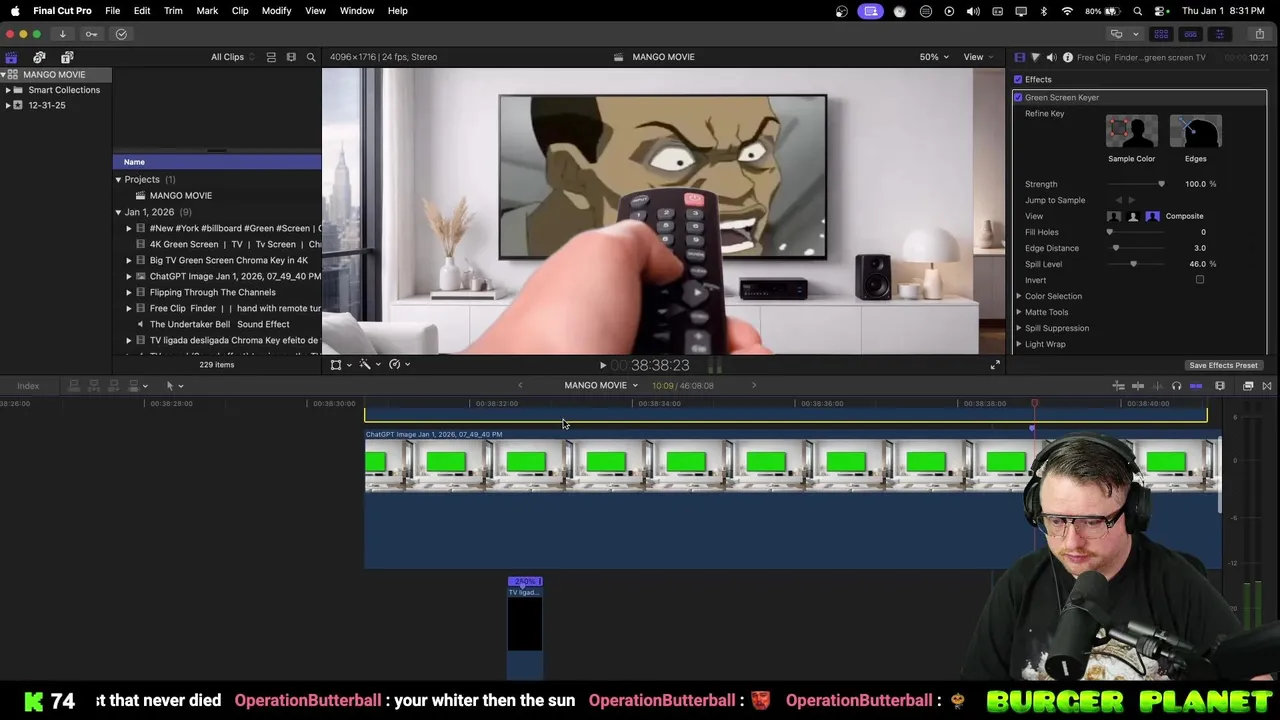
Task: Click the Share export icon
Action: (1259, 34)
